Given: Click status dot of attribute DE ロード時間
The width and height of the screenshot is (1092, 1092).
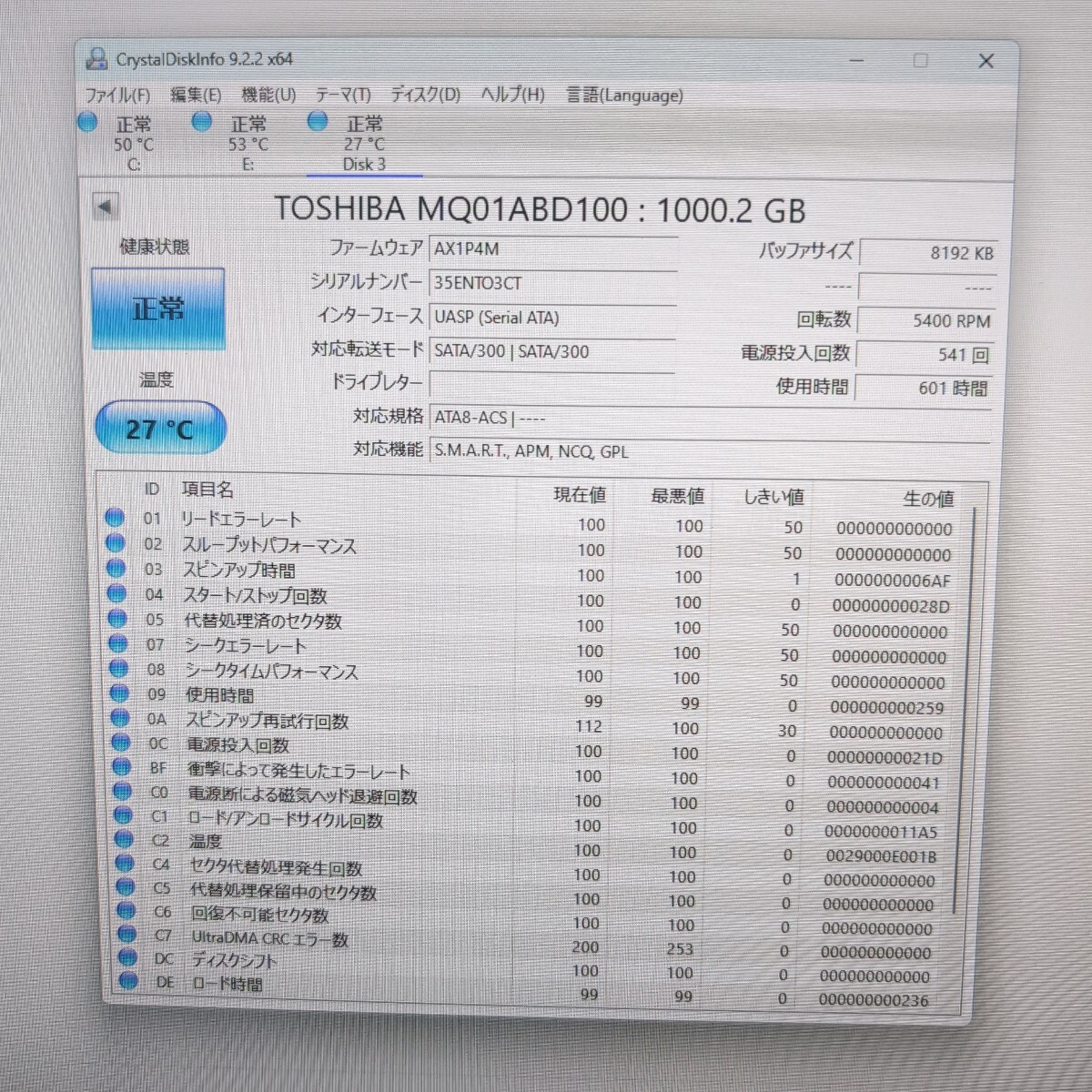Looking at the screenshot, I should (x=129, y=981).
